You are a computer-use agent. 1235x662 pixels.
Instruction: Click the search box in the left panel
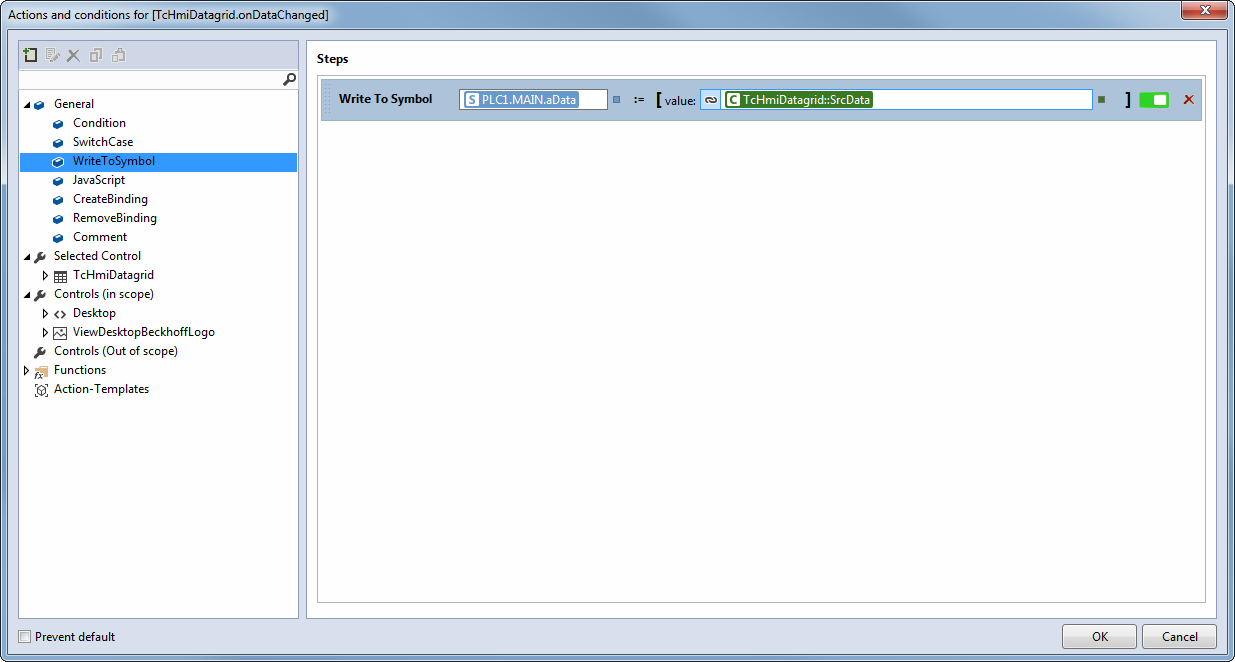[150, 79]
